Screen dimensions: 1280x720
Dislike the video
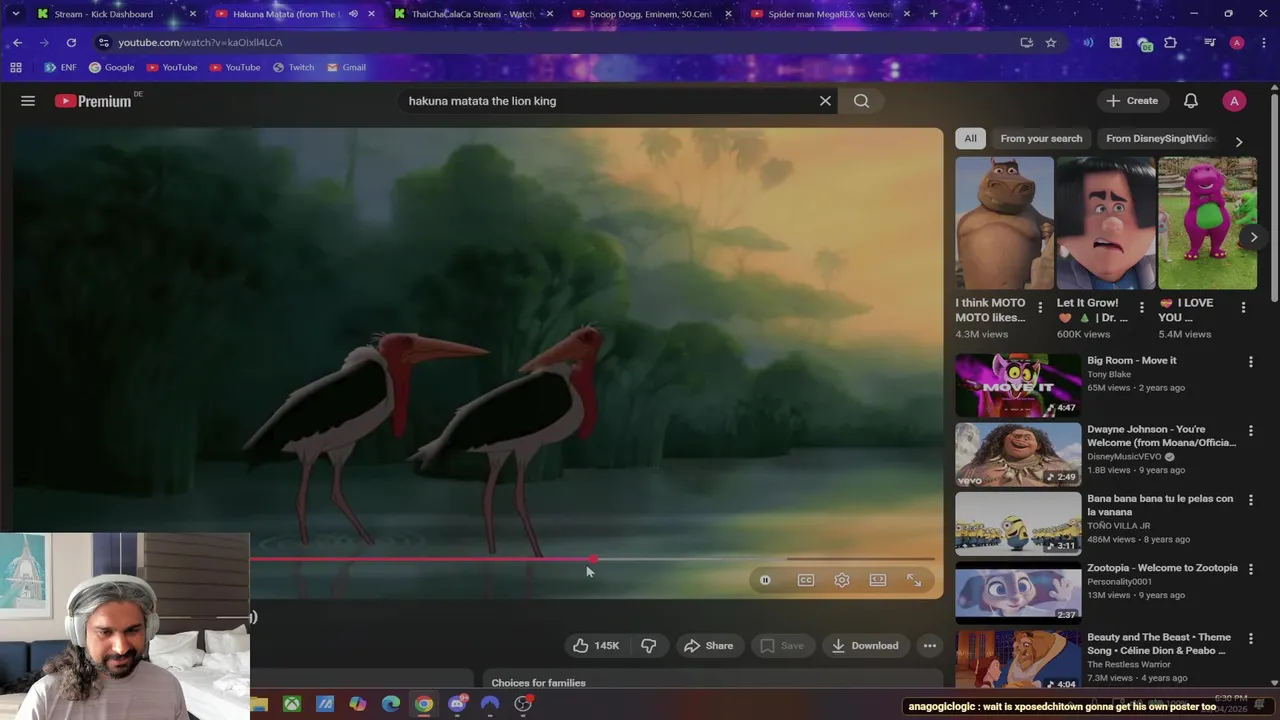click(x=649, y=646)
